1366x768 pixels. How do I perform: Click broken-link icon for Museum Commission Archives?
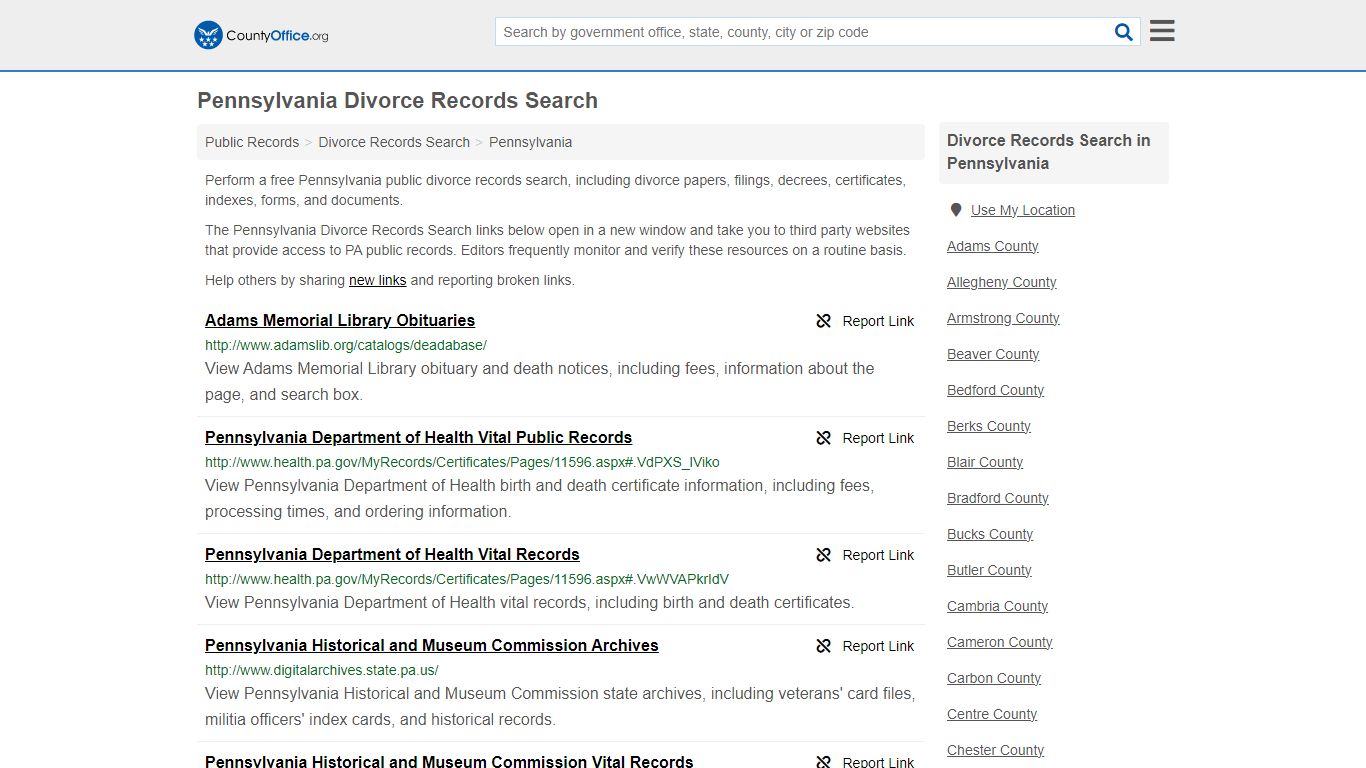824,646
